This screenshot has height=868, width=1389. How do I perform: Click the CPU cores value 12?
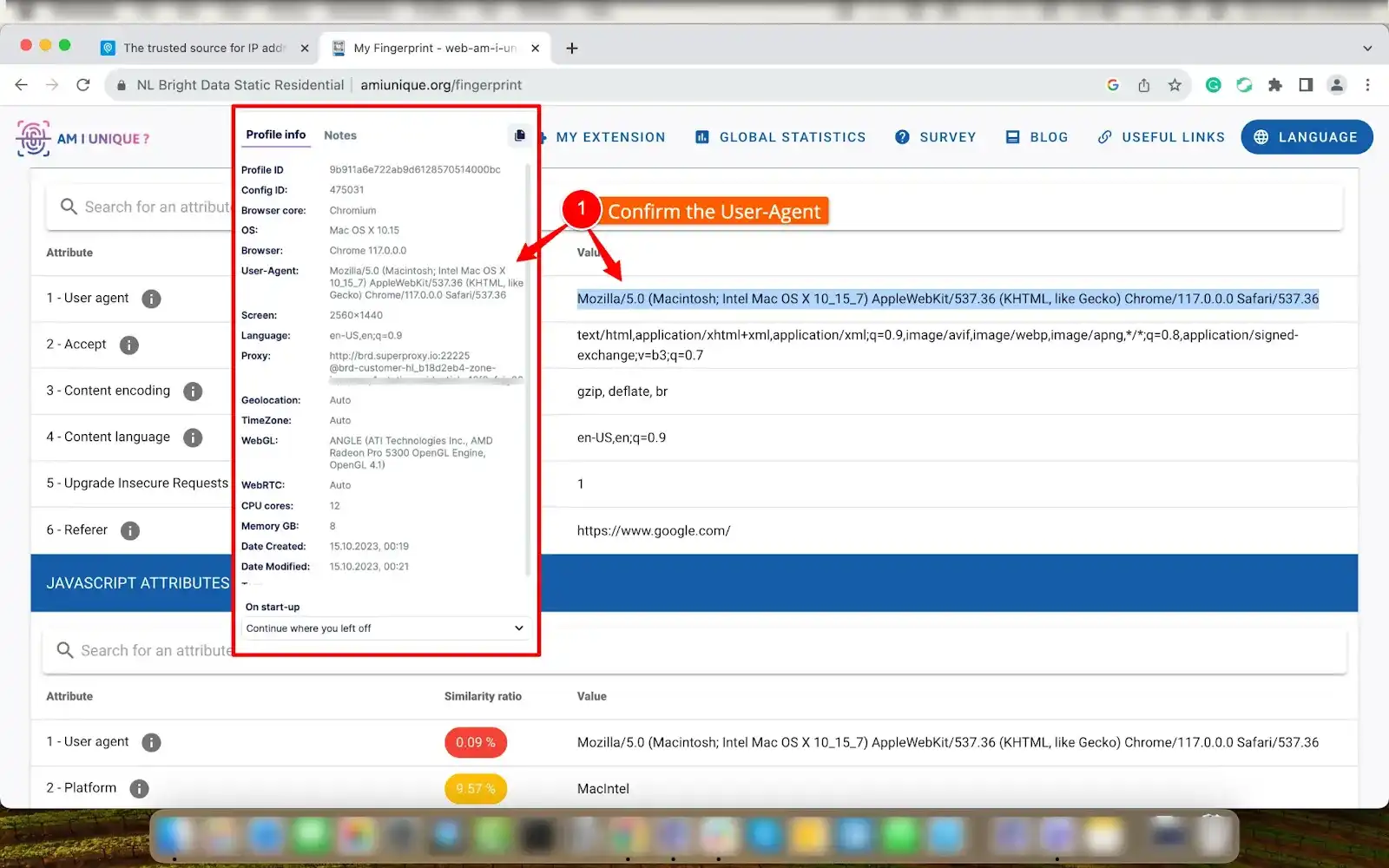click(335, 505)
